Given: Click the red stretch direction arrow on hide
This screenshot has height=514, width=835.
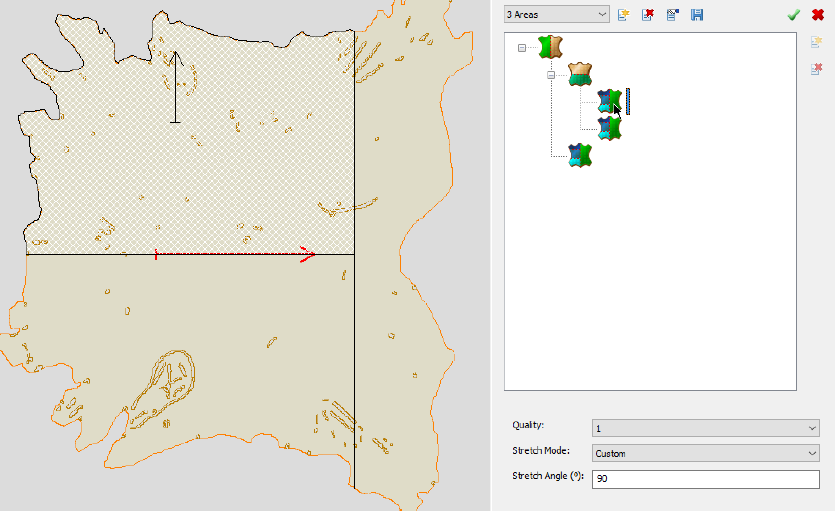Looking at the screenshot, I should coord(235,254).
